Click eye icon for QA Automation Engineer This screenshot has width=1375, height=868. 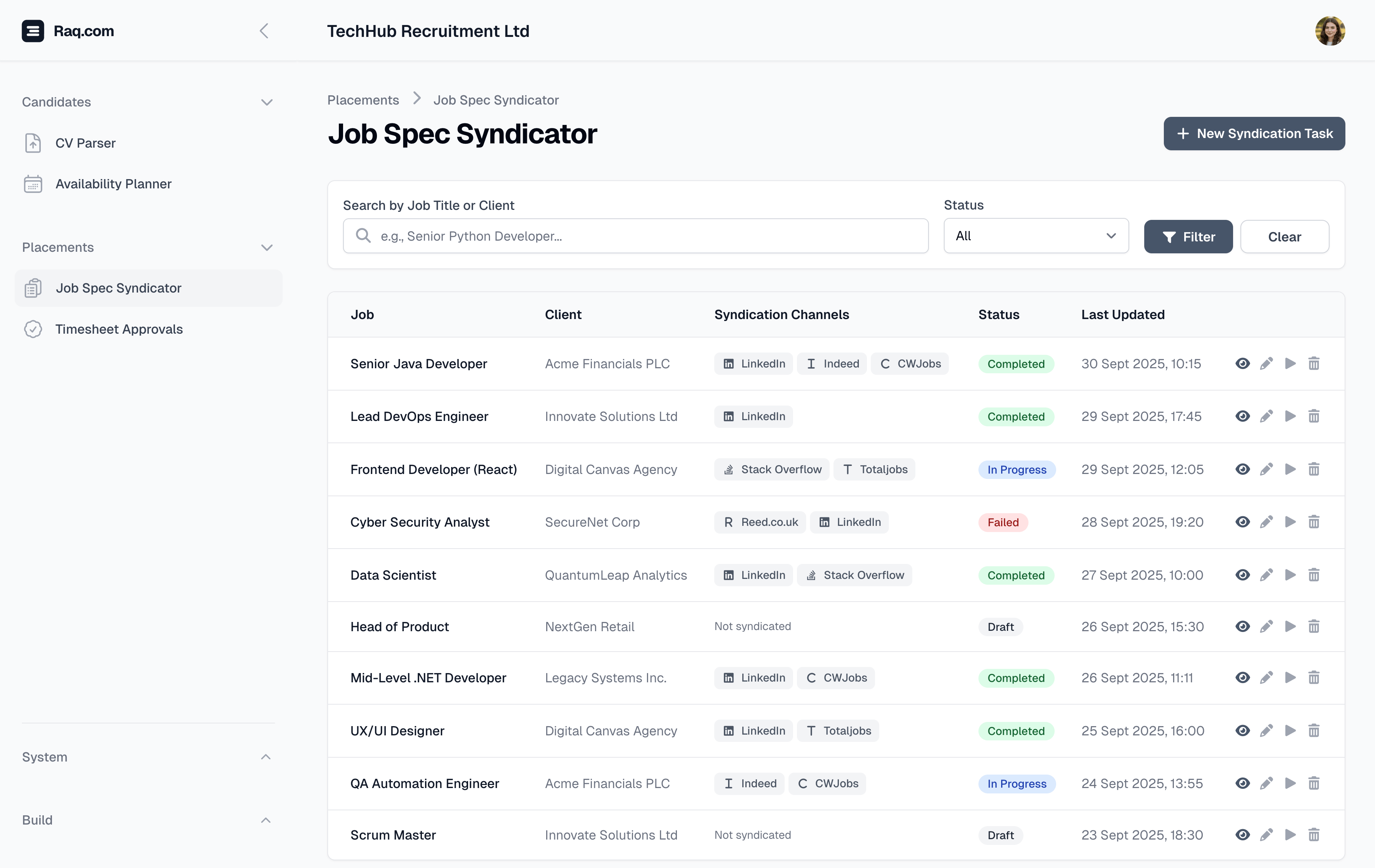tap(1243, 783)
